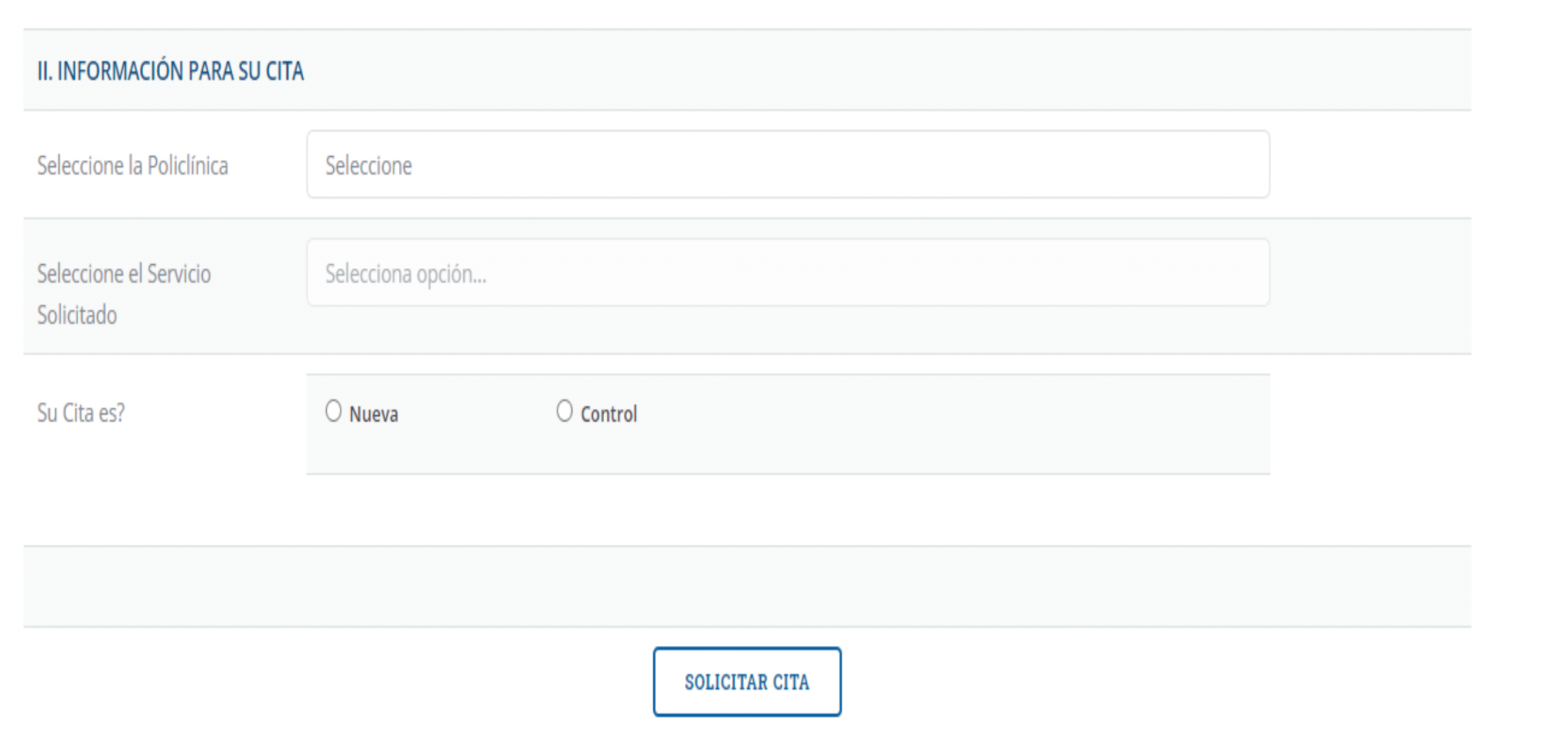Open the Policlínica dropdown

[x=788, y=165]
